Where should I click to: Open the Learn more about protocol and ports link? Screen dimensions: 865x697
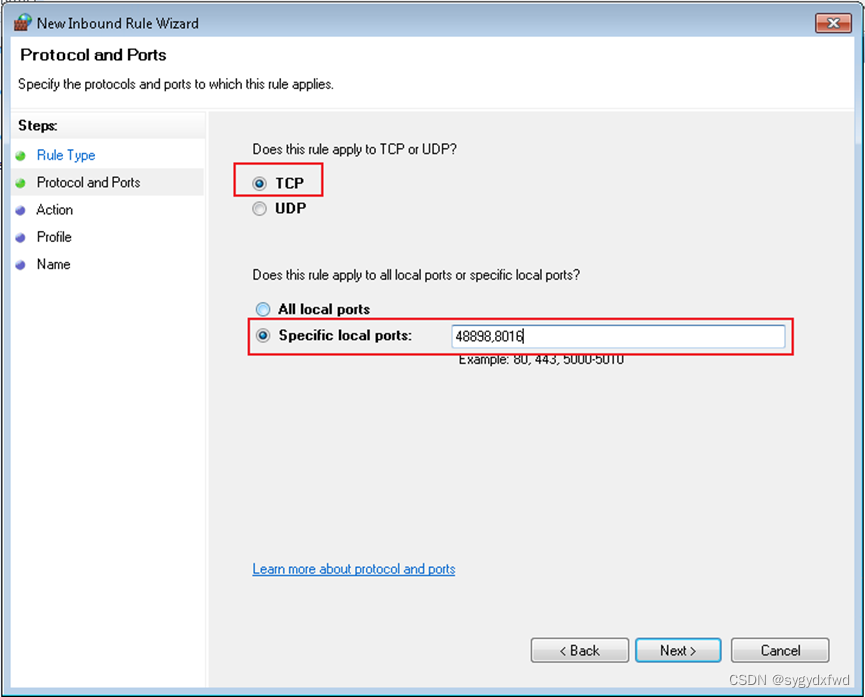354,569
